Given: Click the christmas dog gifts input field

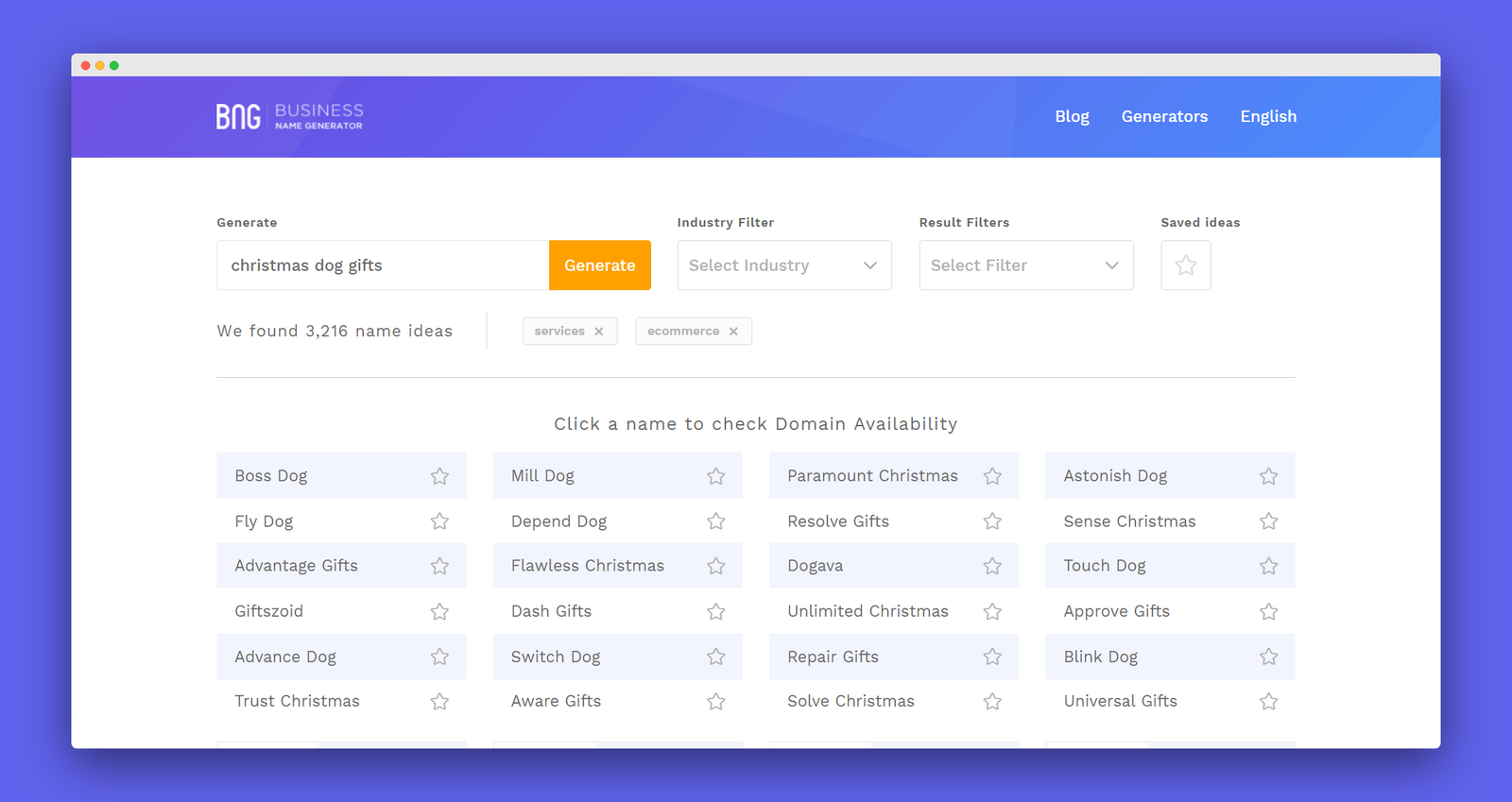Looking at the screenshot, I should [383, 265].
